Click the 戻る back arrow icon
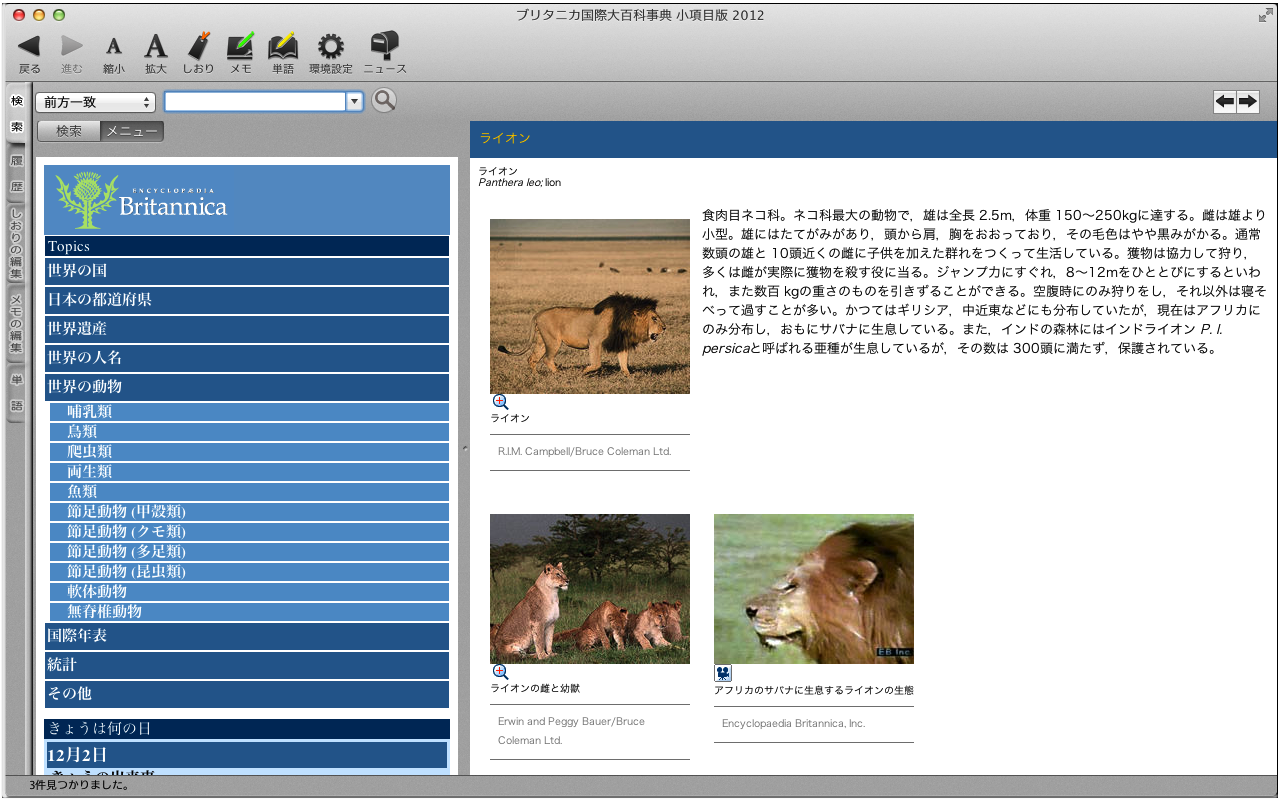 (29, 46)
